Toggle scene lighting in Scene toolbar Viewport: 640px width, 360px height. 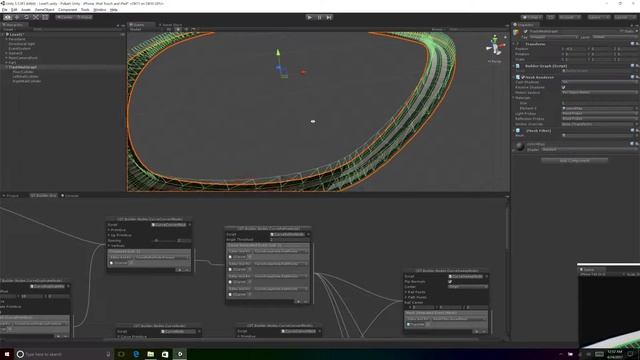pos(178,29)
